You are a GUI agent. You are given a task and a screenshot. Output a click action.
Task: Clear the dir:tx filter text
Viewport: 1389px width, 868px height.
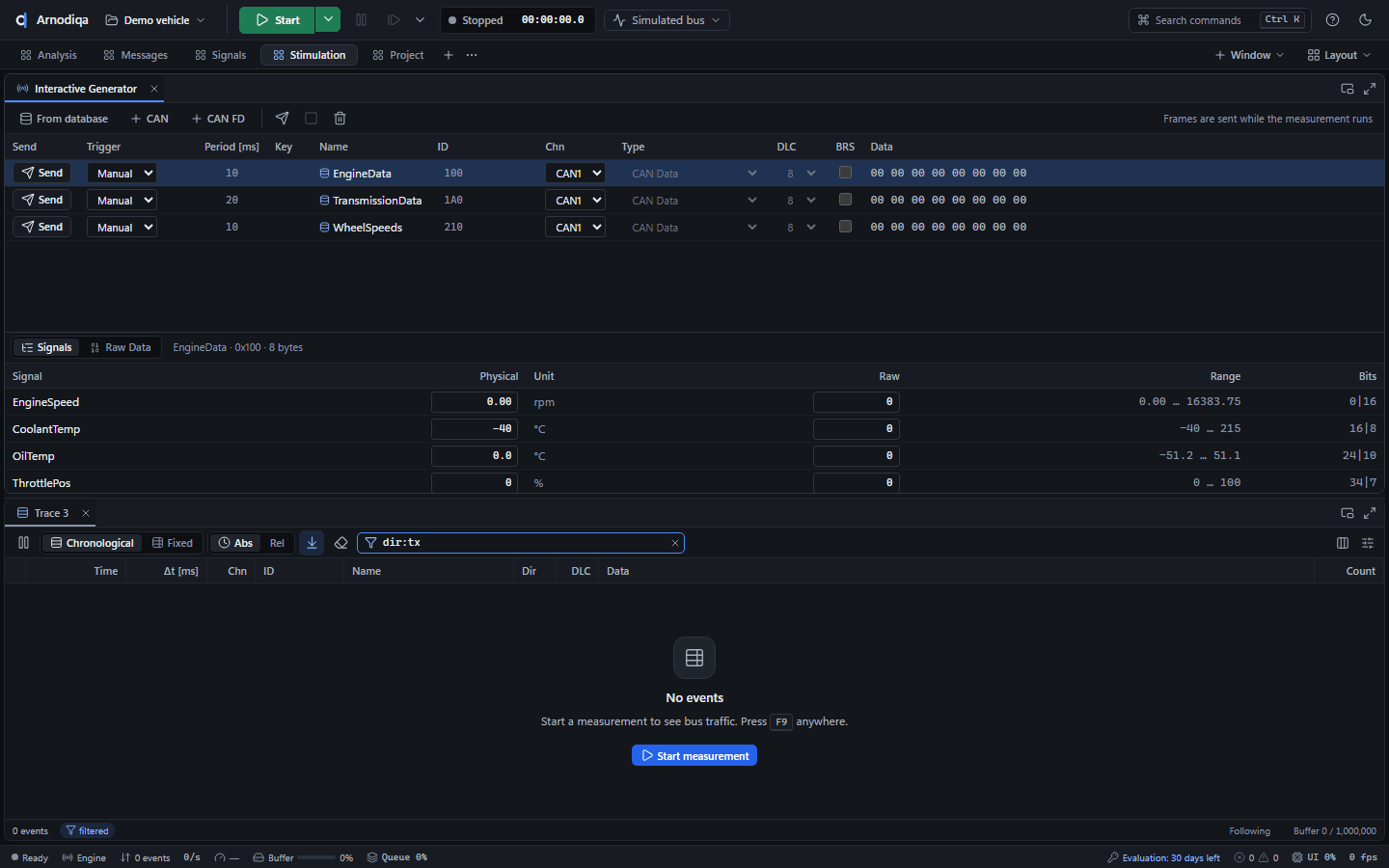675,543
